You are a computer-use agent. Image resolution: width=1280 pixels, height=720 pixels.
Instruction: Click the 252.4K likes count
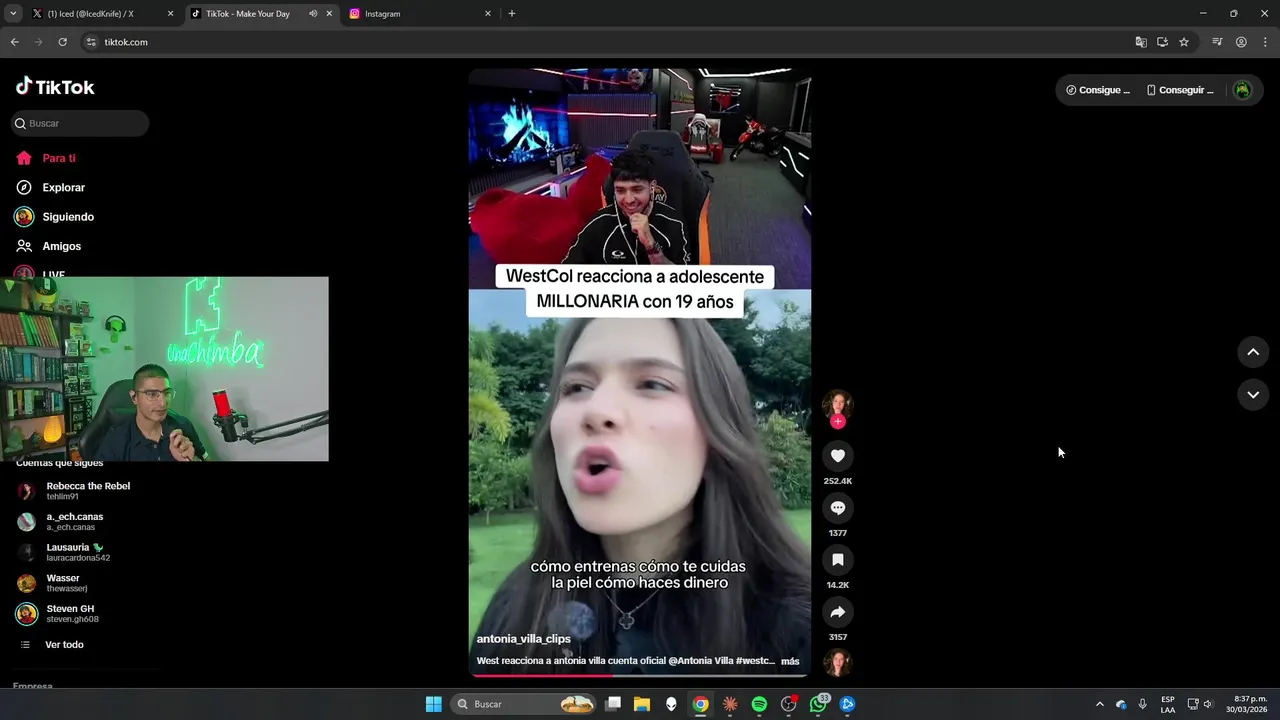[x=838, y=481]
